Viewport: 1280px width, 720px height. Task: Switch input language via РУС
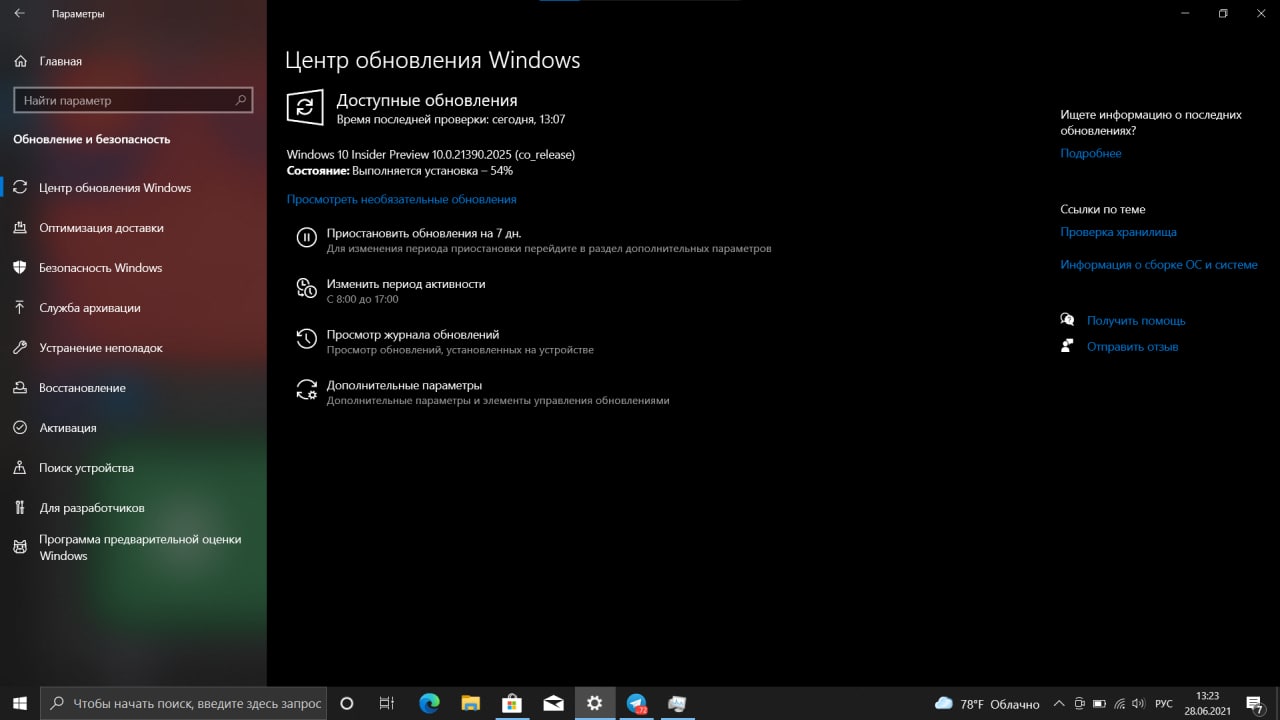pyautogui.click(x=1165, y=704)
